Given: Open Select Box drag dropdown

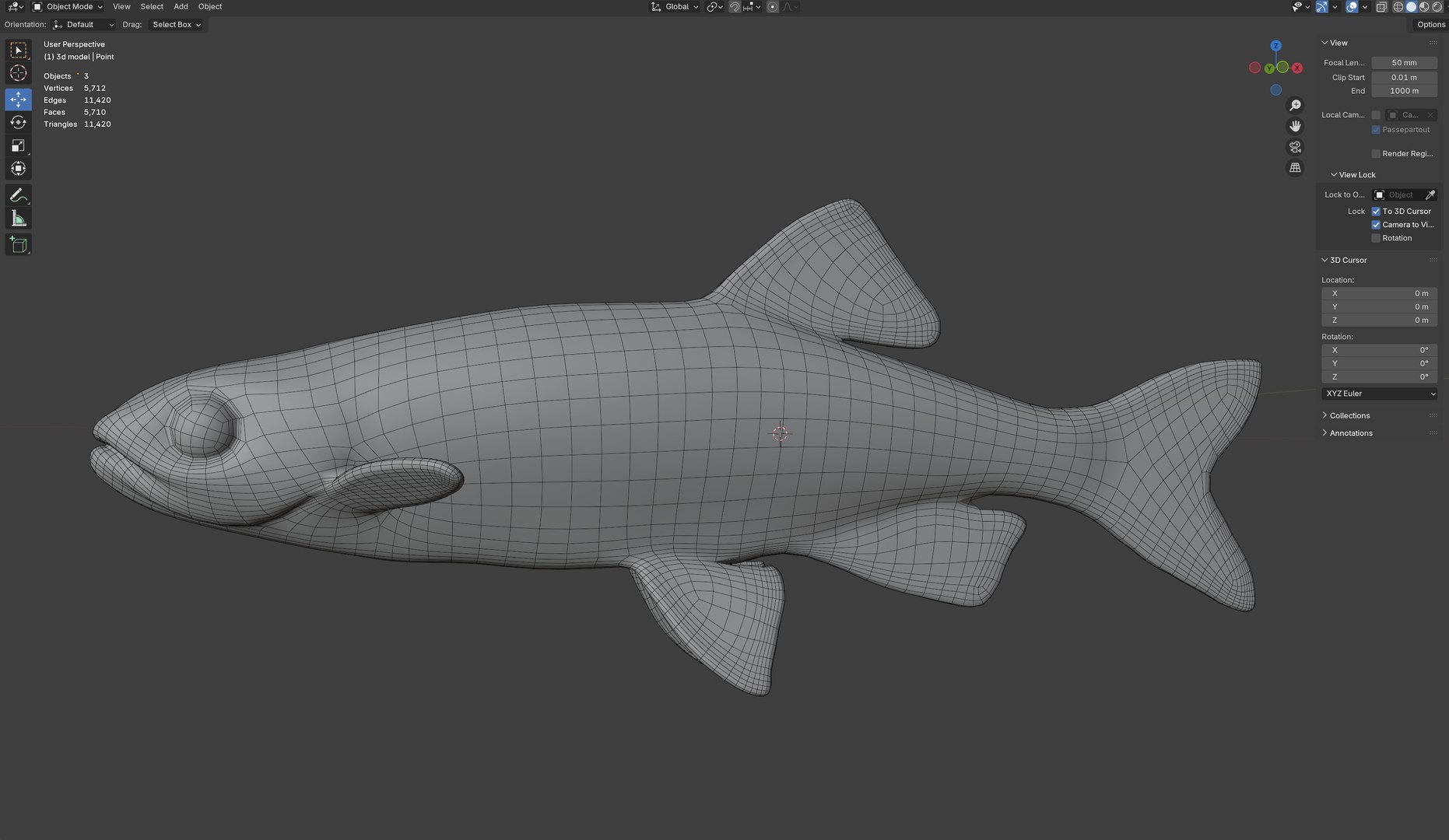Looking at the screenshot, I should point(177,25).
